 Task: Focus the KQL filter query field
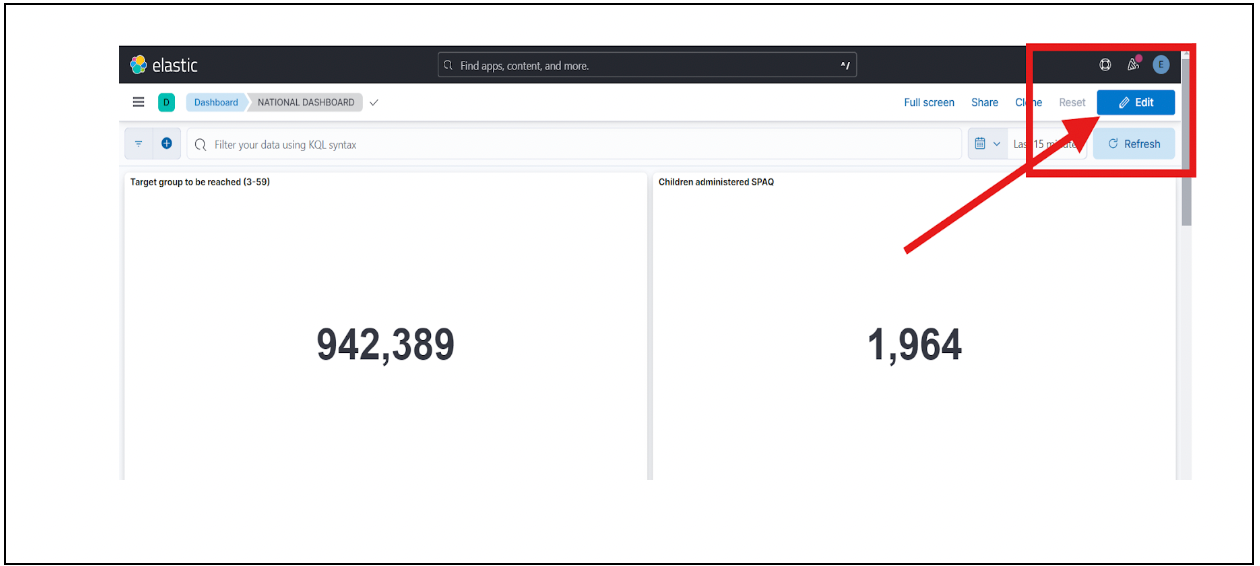coord(574,144)
